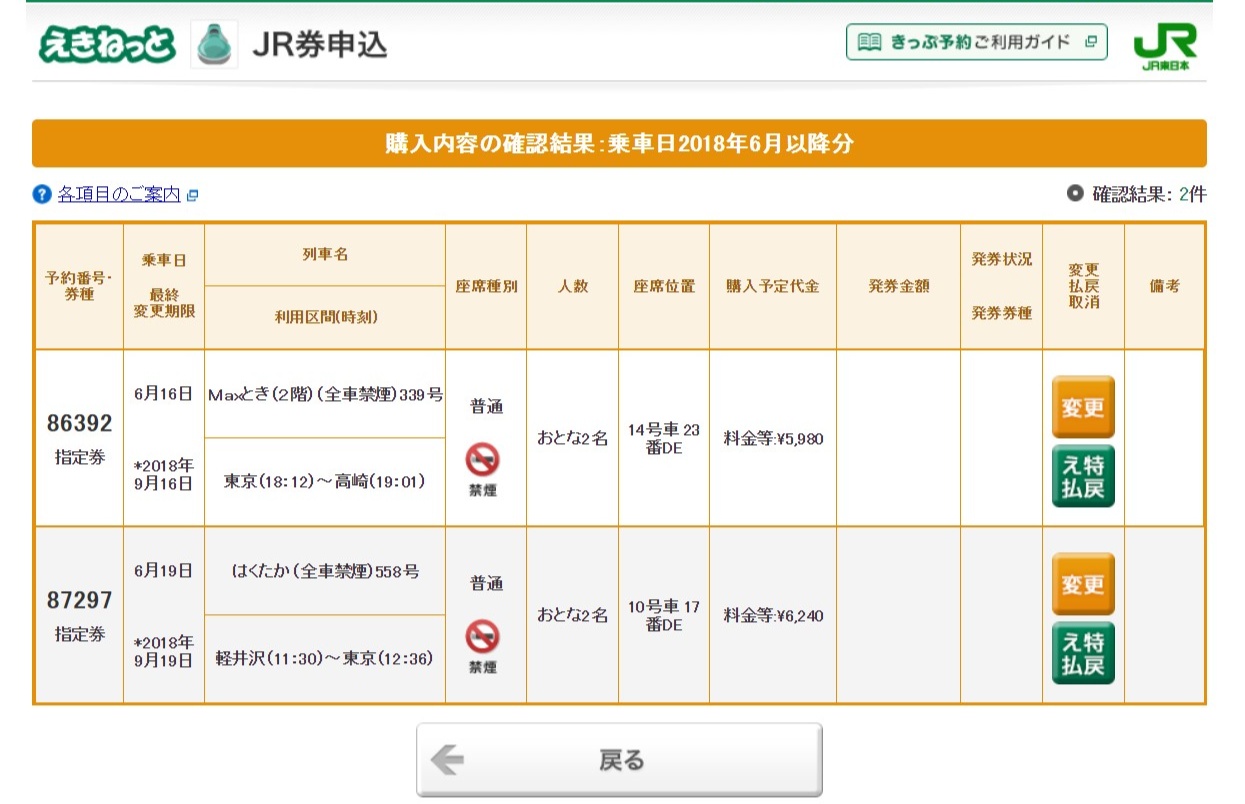Viewport: 1245px width, 804px height.
Task: Click the boarding date 6月16日
Action: pyautogui.click(x=163, y=393)
